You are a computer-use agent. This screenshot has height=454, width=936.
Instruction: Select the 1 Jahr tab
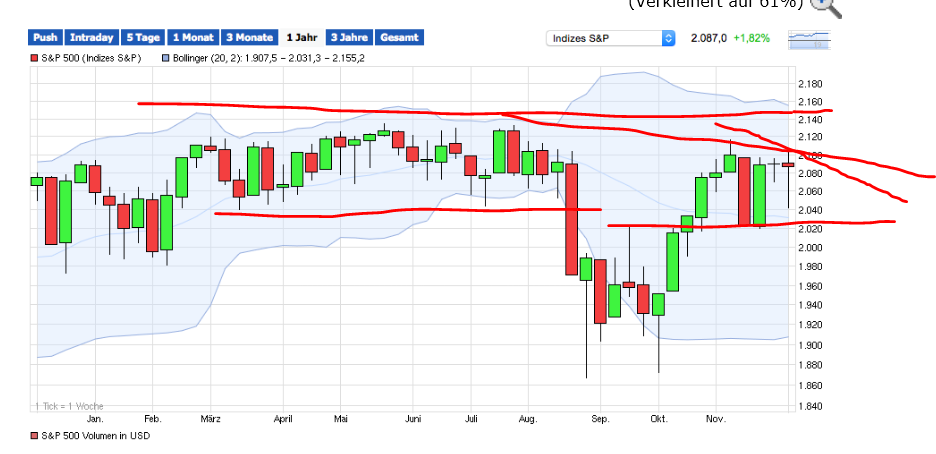pos(302,38)
